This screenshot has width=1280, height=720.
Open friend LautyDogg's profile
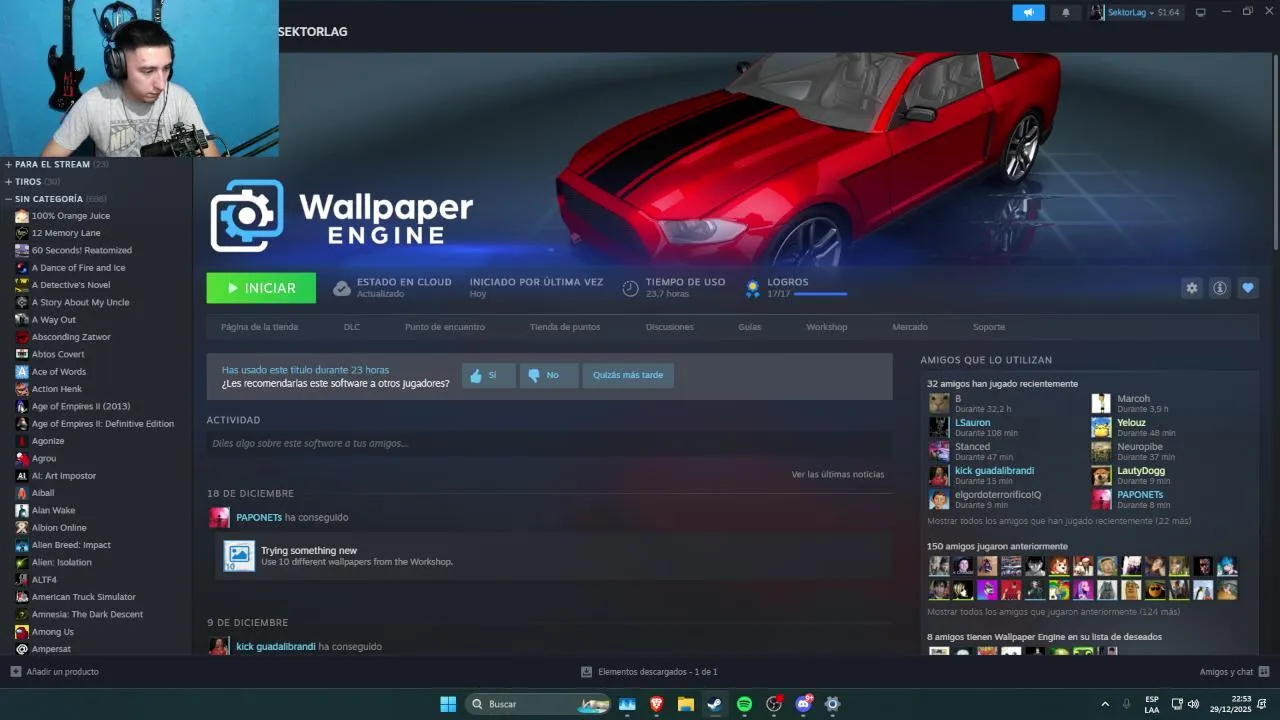[1141, 471]
